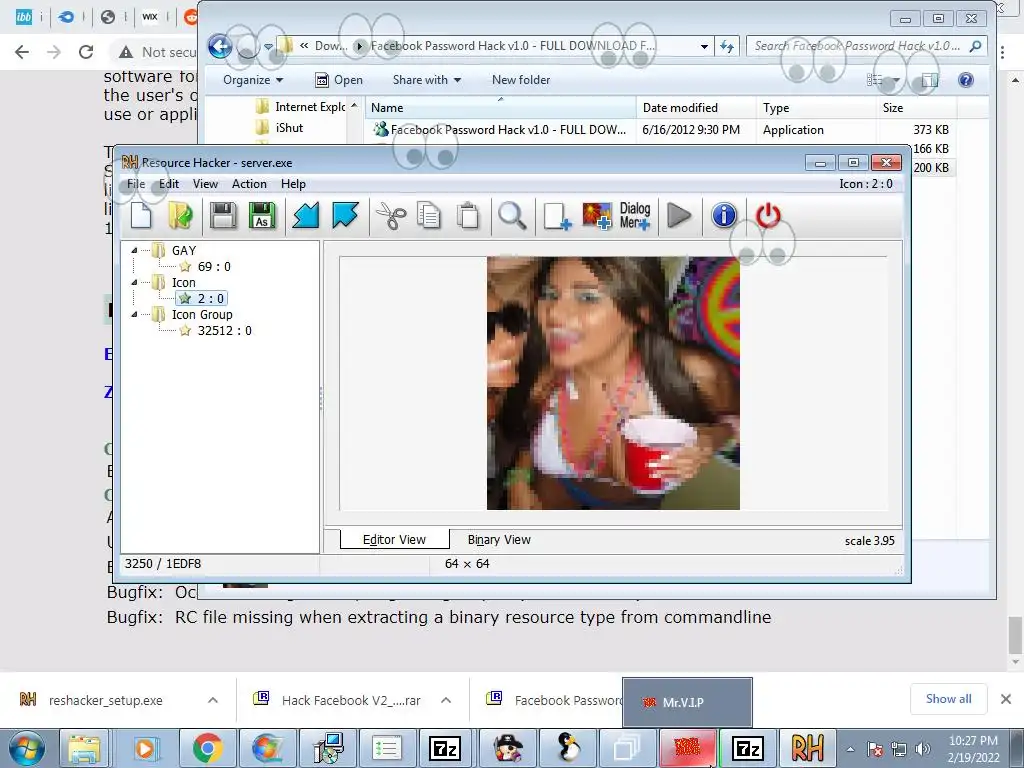Open reshacker_setup.exe download options chevron
Image resolution: width=1024 pixels, height=768 pixels.
213,700
